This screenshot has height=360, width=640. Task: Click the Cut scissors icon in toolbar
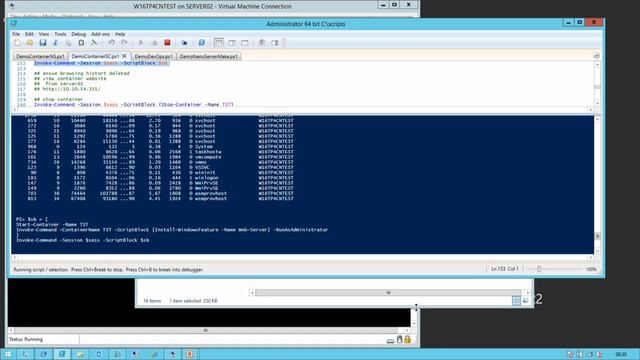click(56, 43)
